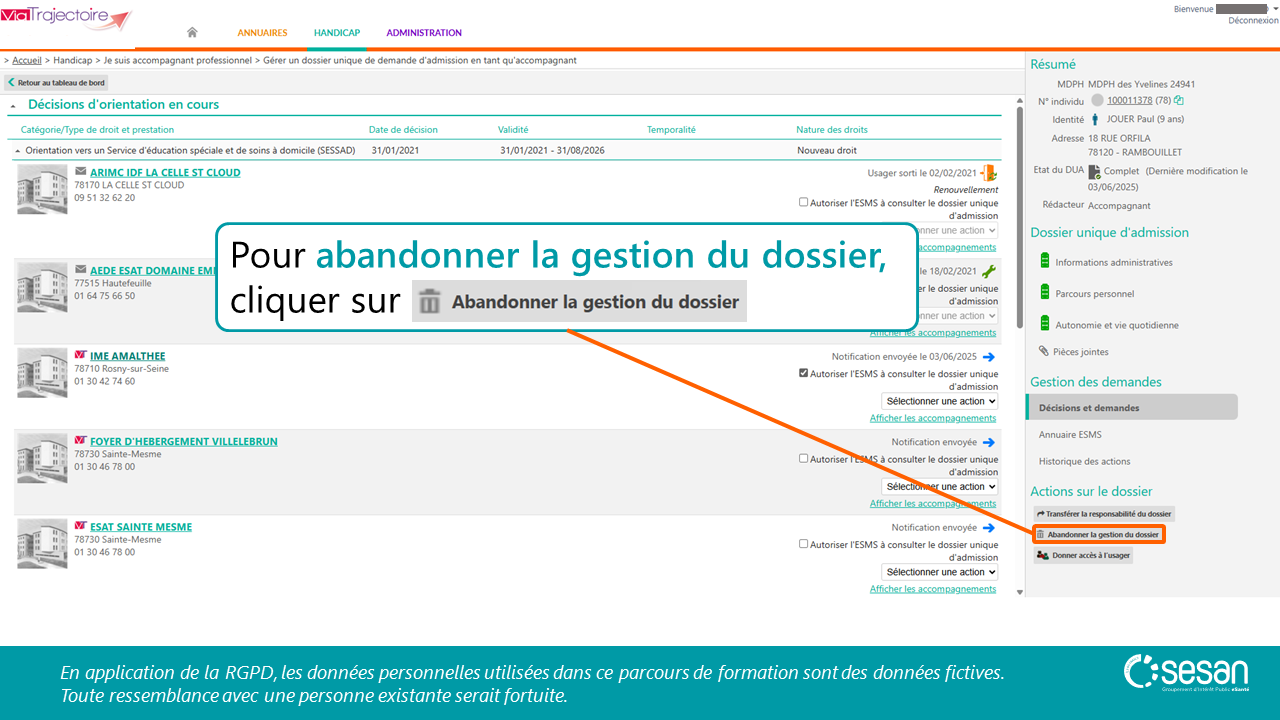The image size is (1280, 720).
Task: Open the IME AMALTHEE building thumbnail
Action: [43, 373]
